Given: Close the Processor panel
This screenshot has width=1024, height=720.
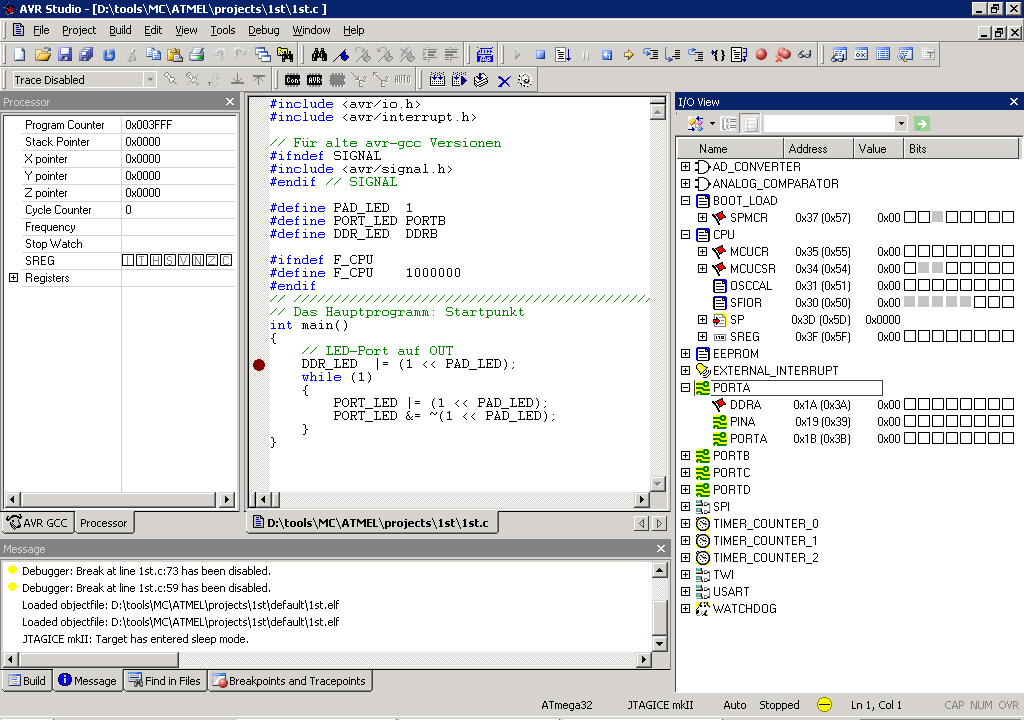Looking at the screenshot, I should pyautogui.click(x=230, y=102).
